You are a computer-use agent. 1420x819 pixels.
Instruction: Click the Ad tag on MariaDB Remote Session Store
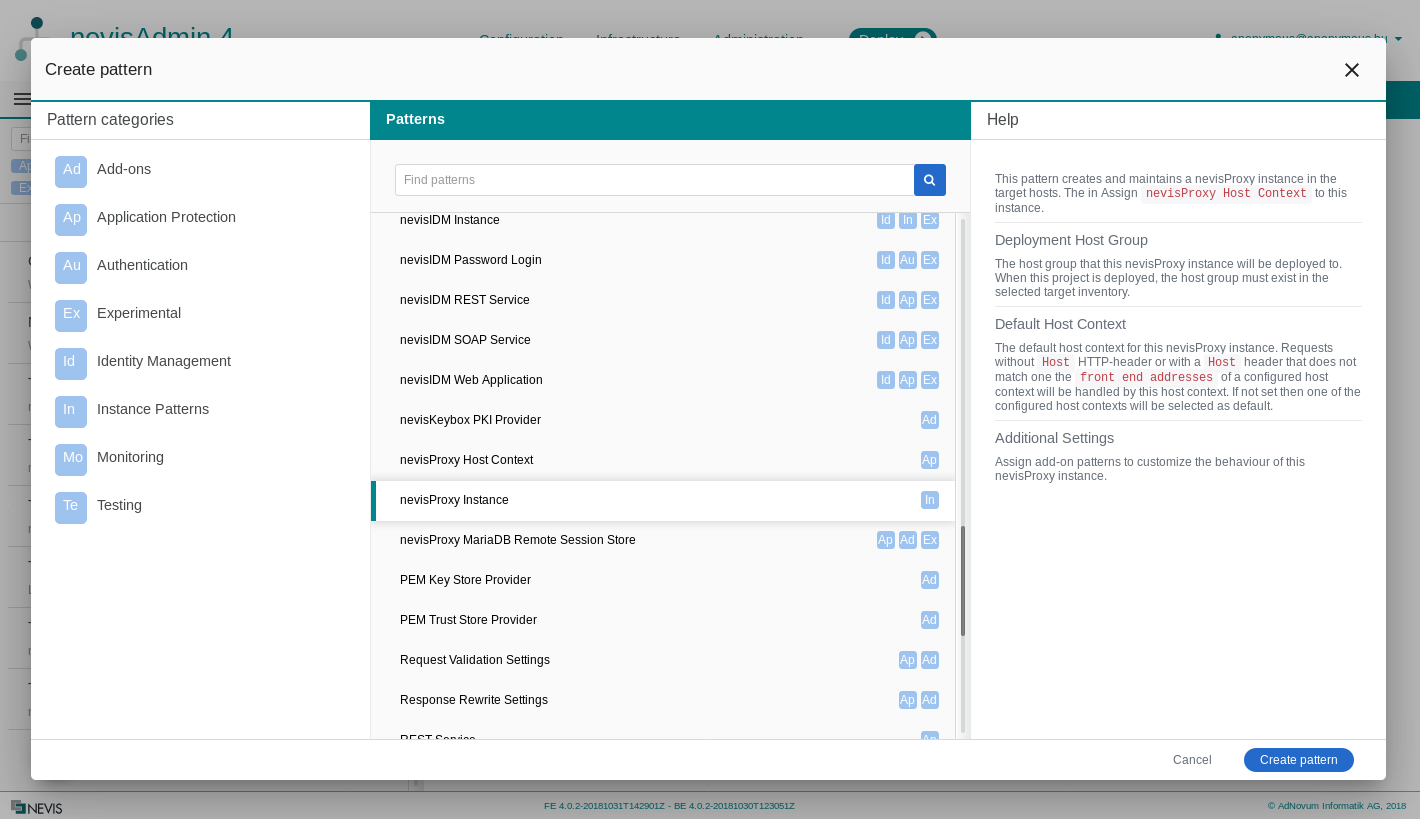pos(908,540)
